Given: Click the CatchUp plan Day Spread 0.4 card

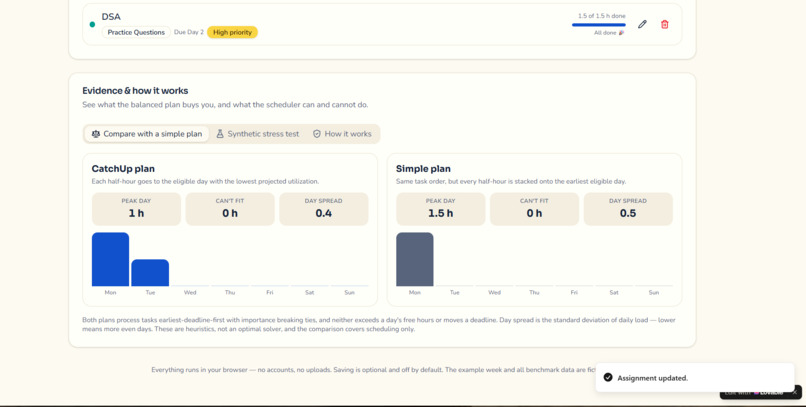Looking at the screenshot, I should [x=324, y=209].
